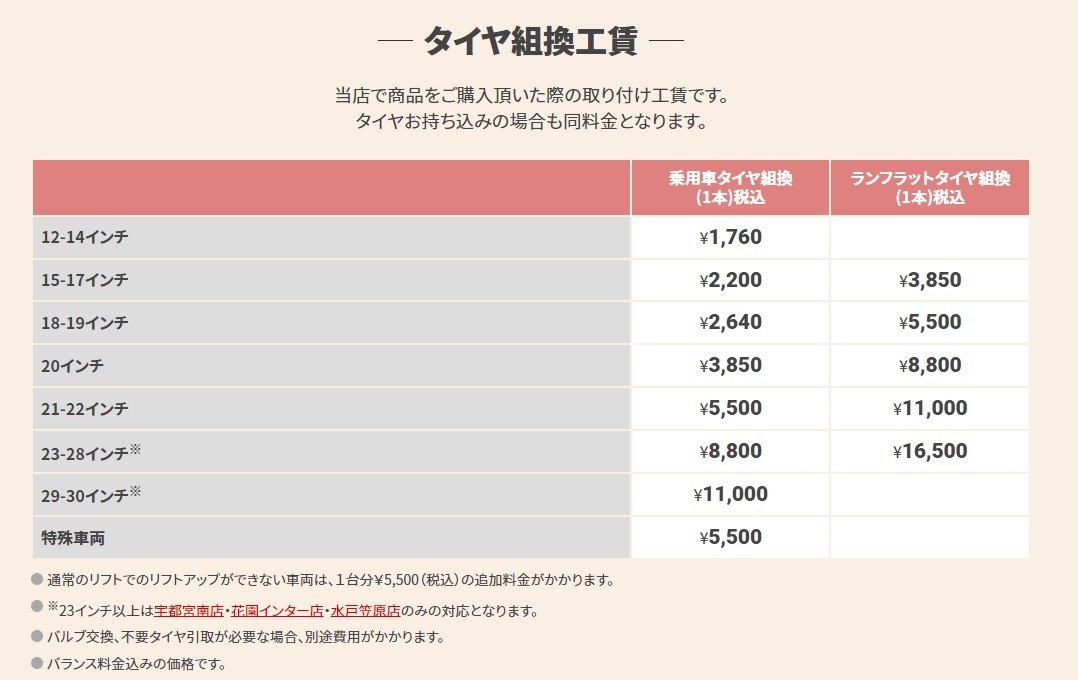Viewport: 1078px width, 680px height.
Task: Click the バランス料金込みの価格です note
Action: (x=136, y=663)
